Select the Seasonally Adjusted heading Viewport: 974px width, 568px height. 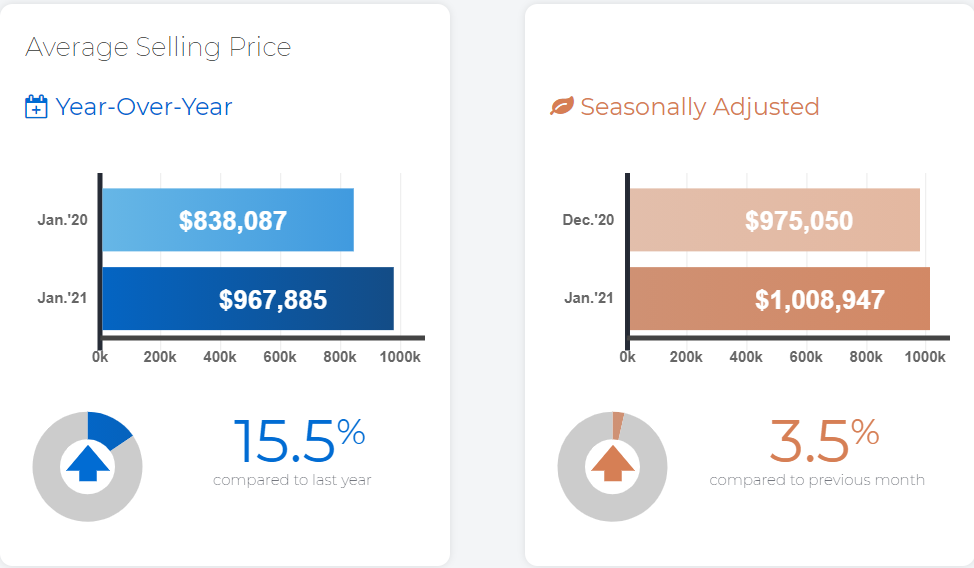coord(700,107)
